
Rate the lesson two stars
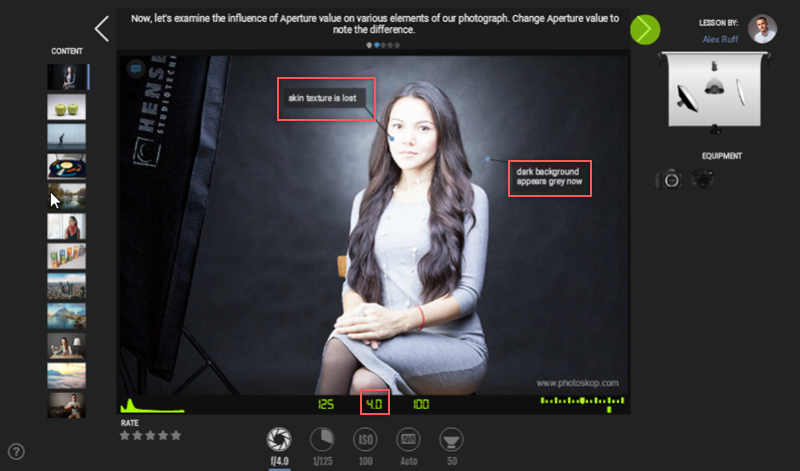[137, 435]
